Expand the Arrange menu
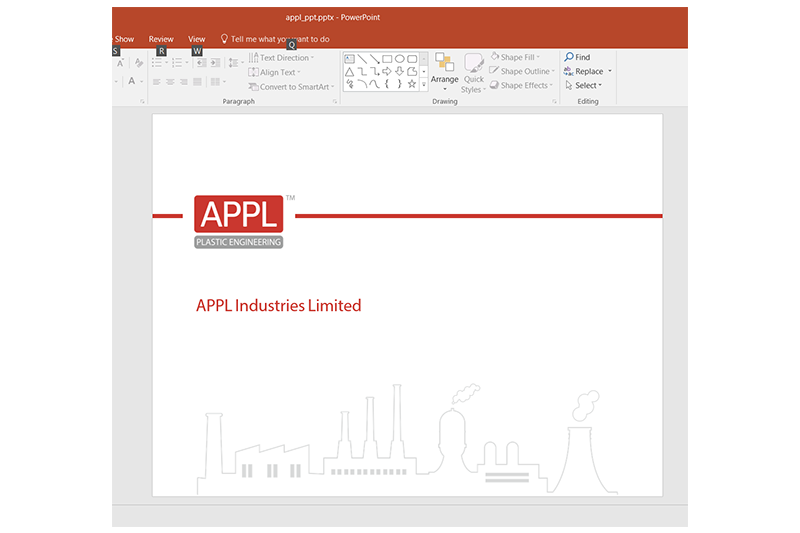 click(444, 72)
